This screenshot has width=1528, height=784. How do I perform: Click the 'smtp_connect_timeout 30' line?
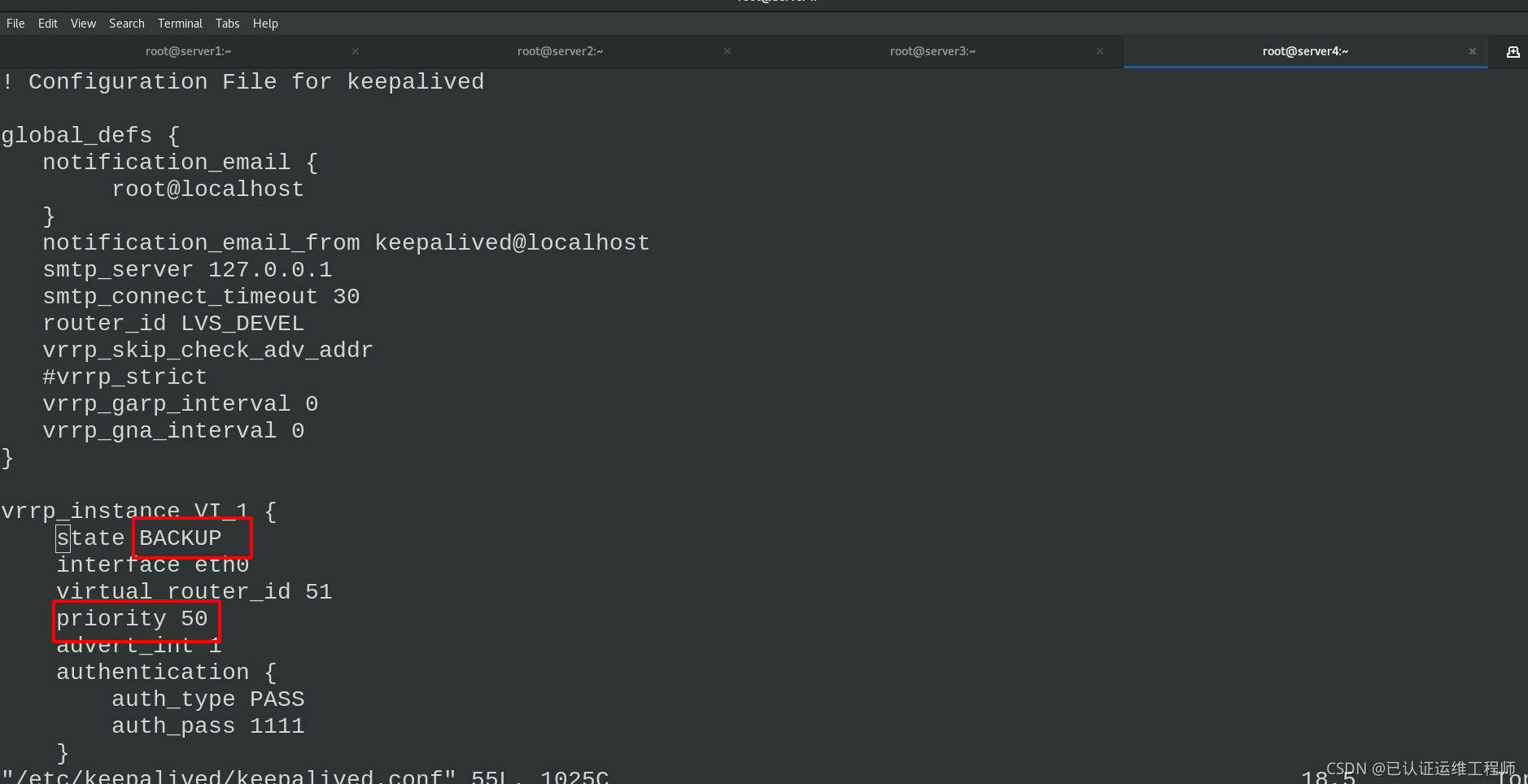[x=201, y=297]
